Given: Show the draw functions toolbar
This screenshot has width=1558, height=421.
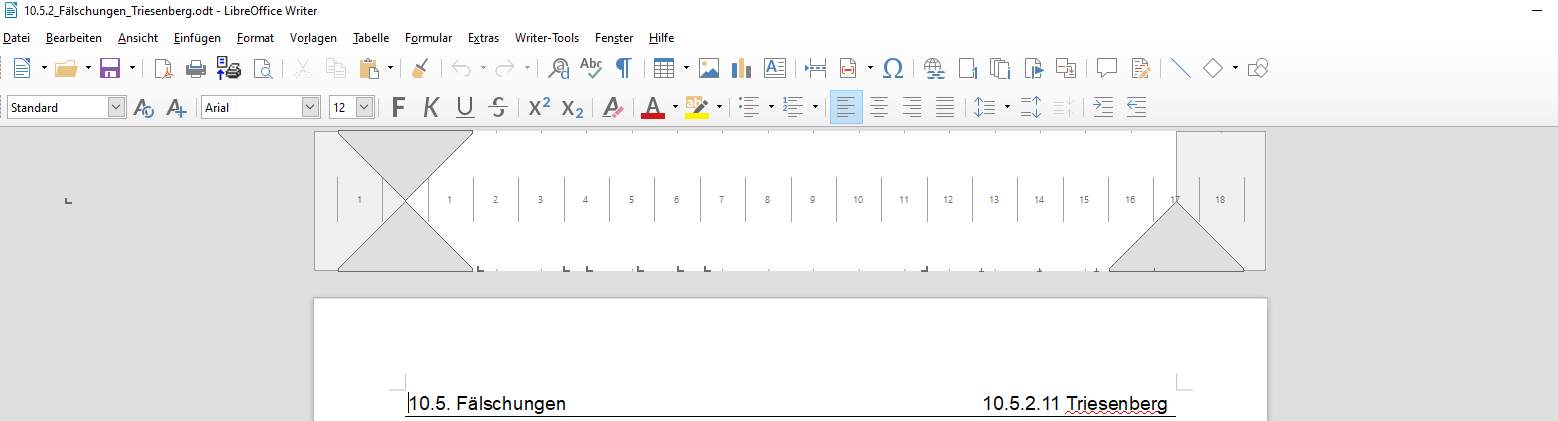Looking at the screenshot, I should [x=1259, y=68].
